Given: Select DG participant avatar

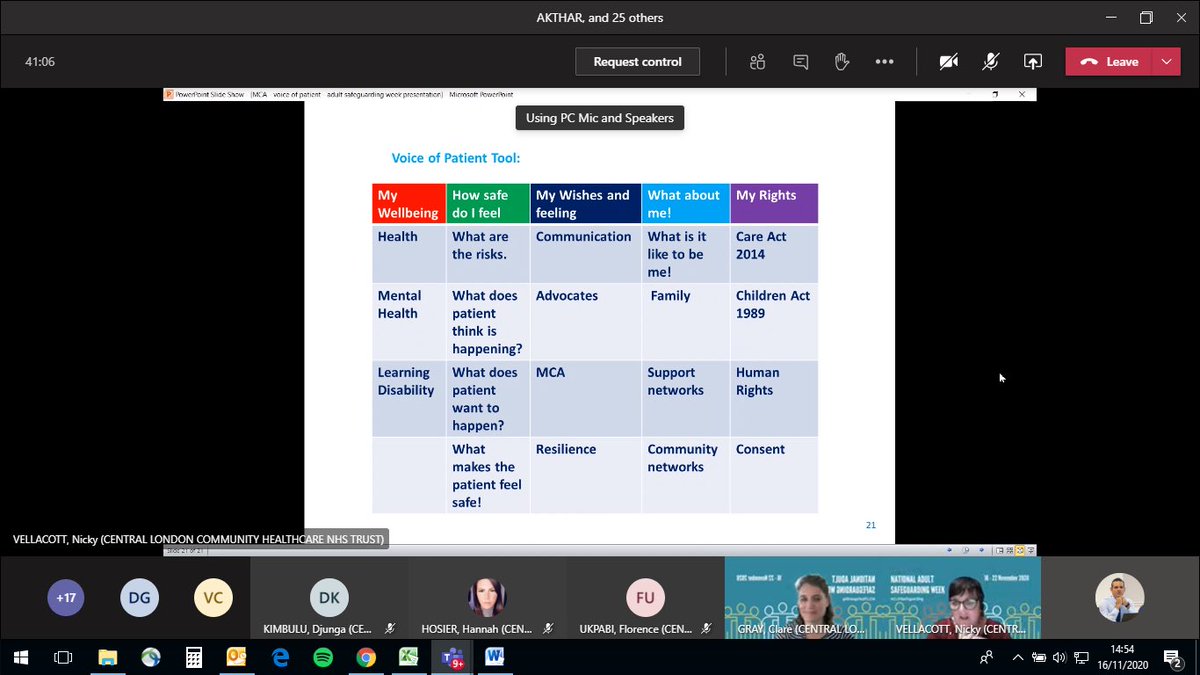Looking at the screenshot, I should 139,598.
